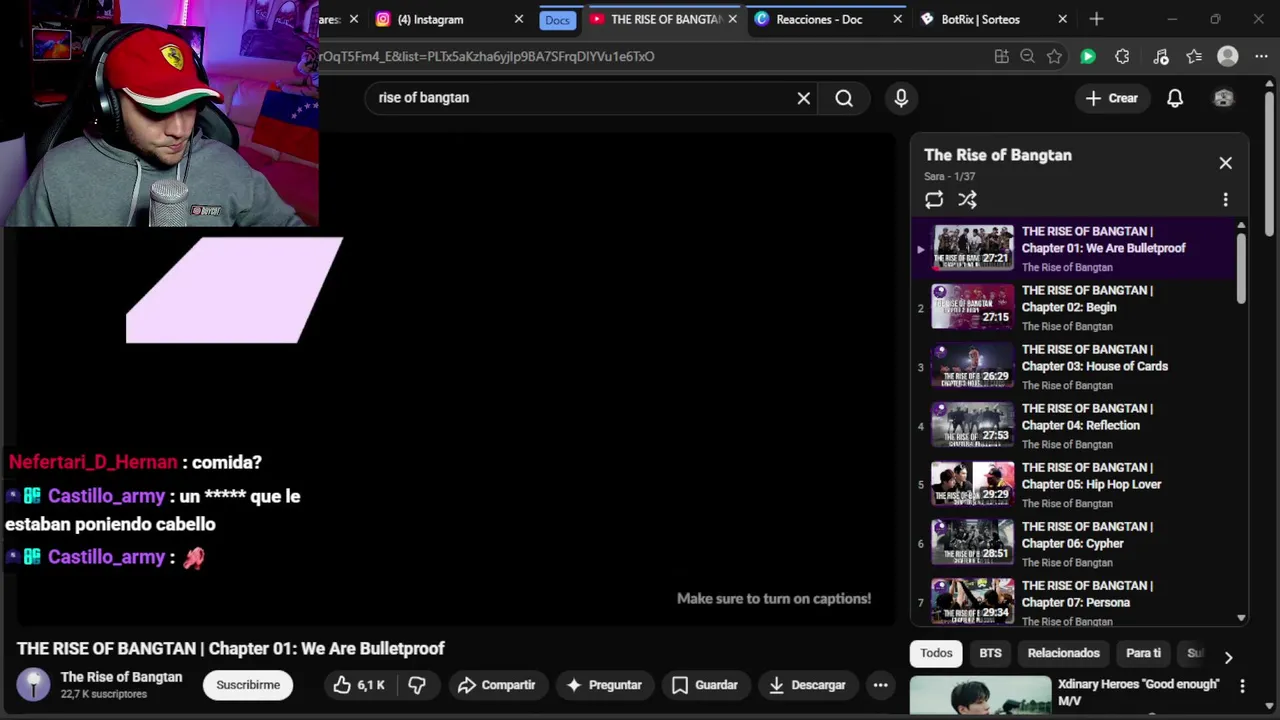Open The Rise of Bangtan channel name
The height and width of the screenshot is (720, 1280).
[121, 677]
